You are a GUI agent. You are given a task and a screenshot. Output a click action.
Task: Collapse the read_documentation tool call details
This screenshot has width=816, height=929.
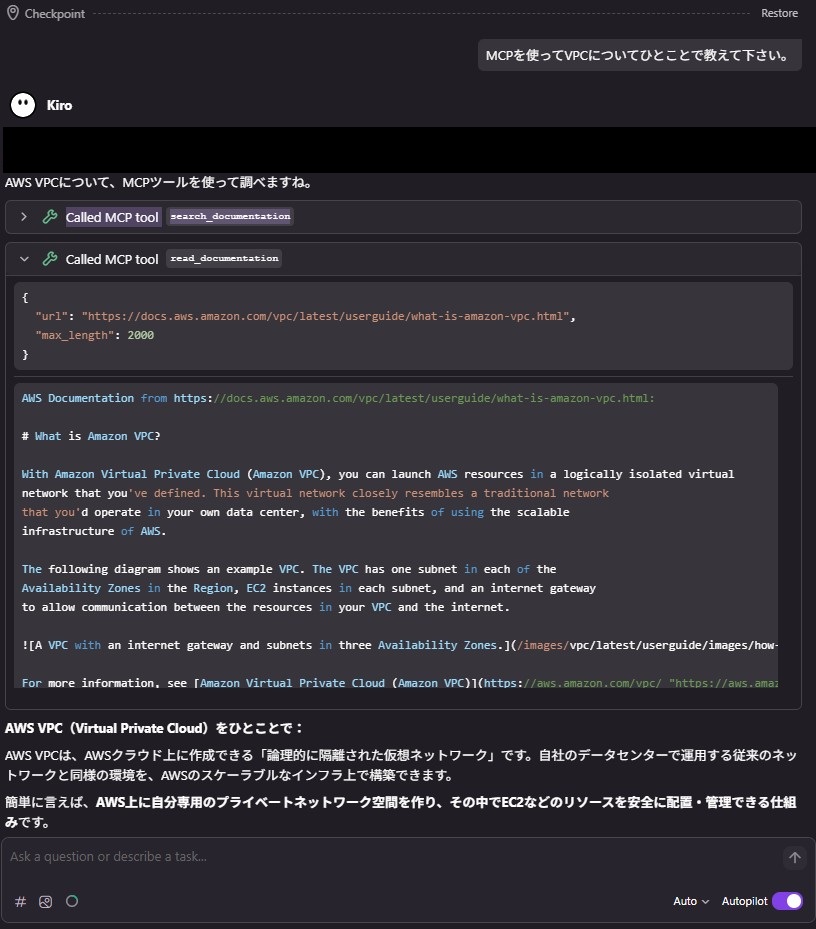tap(23, 259)
